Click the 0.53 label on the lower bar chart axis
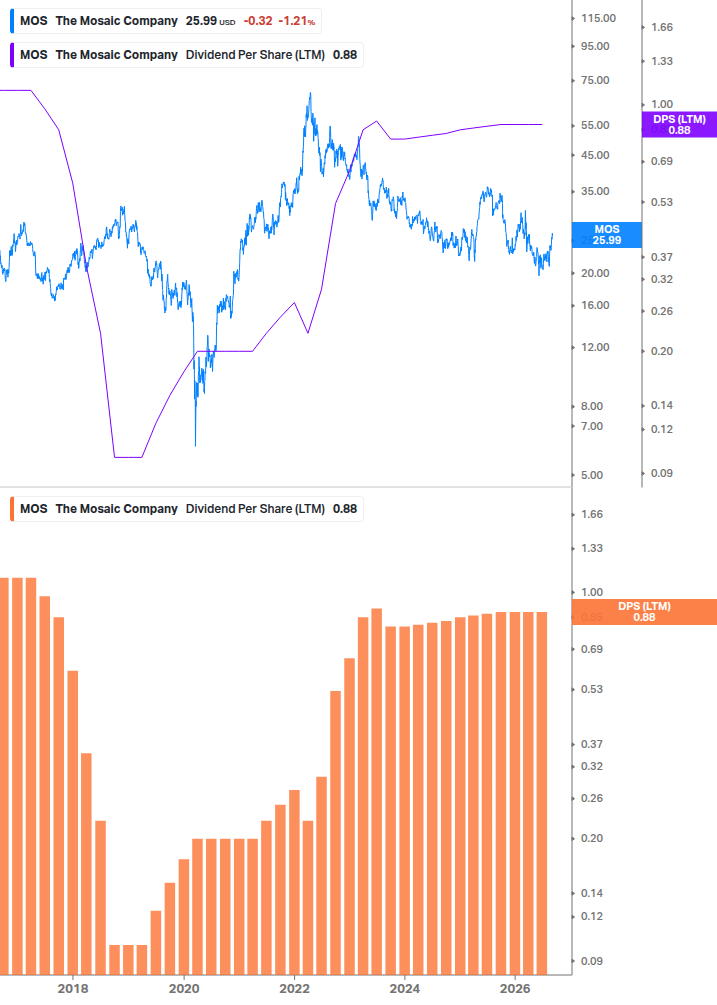This screenshot has width=717, height=1005. pyautogui.click(x=592, y=689)
